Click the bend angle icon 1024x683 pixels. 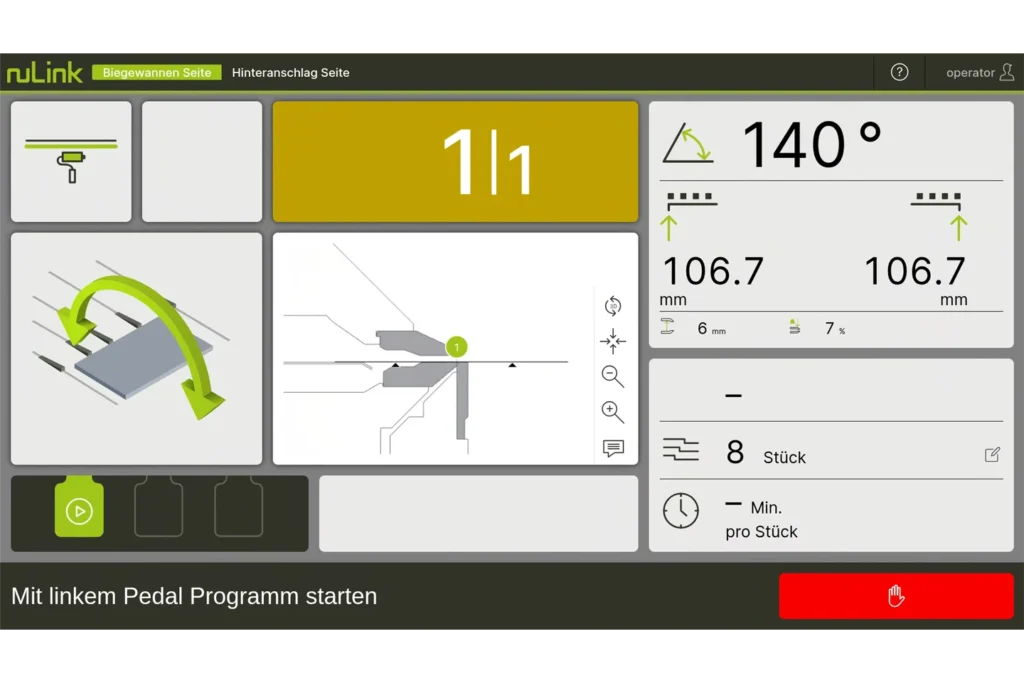tap(688, 143)
